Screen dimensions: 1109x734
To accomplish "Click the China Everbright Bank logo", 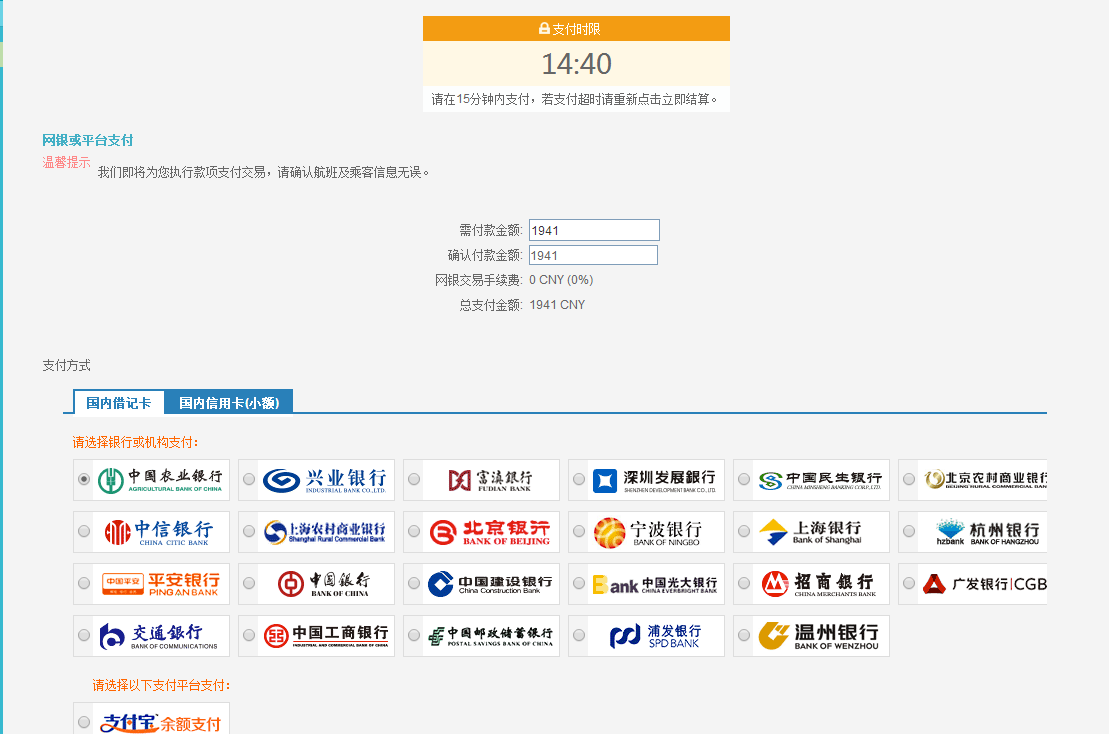I will 655,583.
